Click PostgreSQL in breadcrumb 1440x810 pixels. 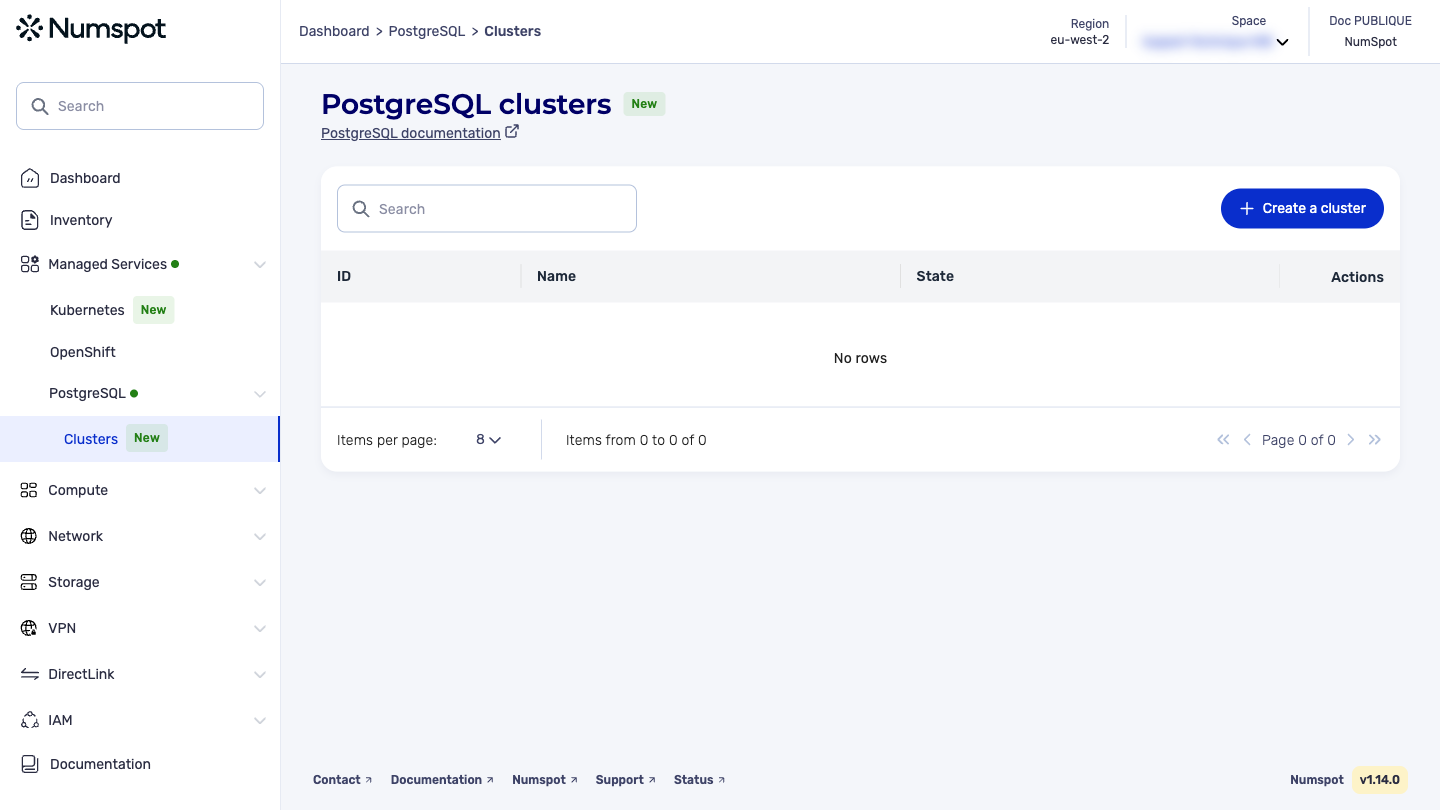[427, 31]
